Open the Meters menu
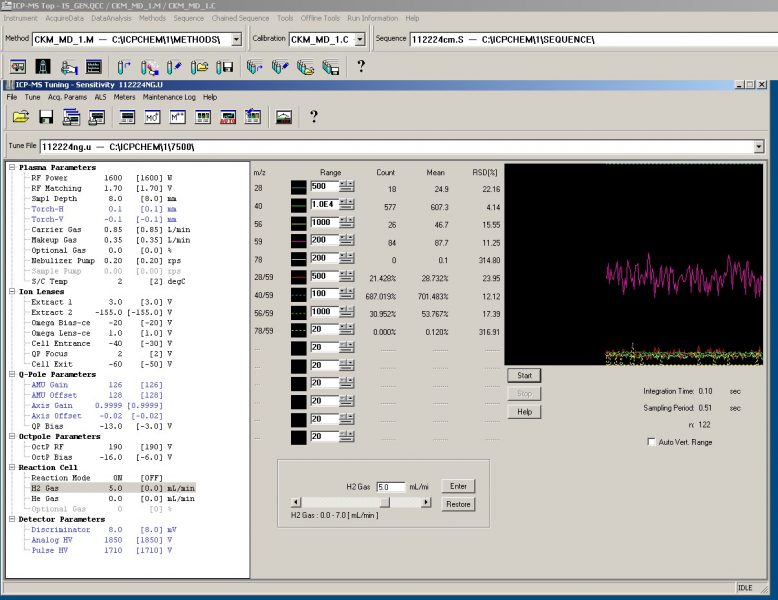The image size is (778, 600). [124, 97]
